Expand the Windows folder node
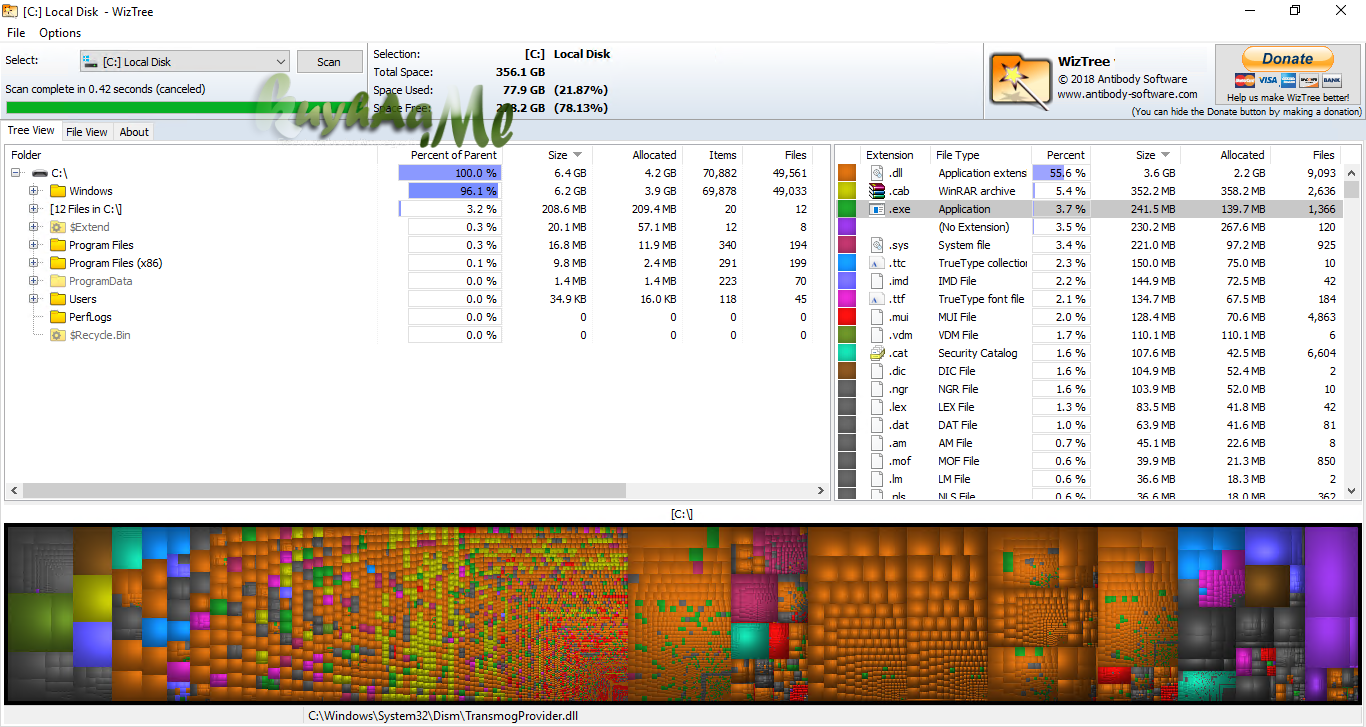 (34, 191)
